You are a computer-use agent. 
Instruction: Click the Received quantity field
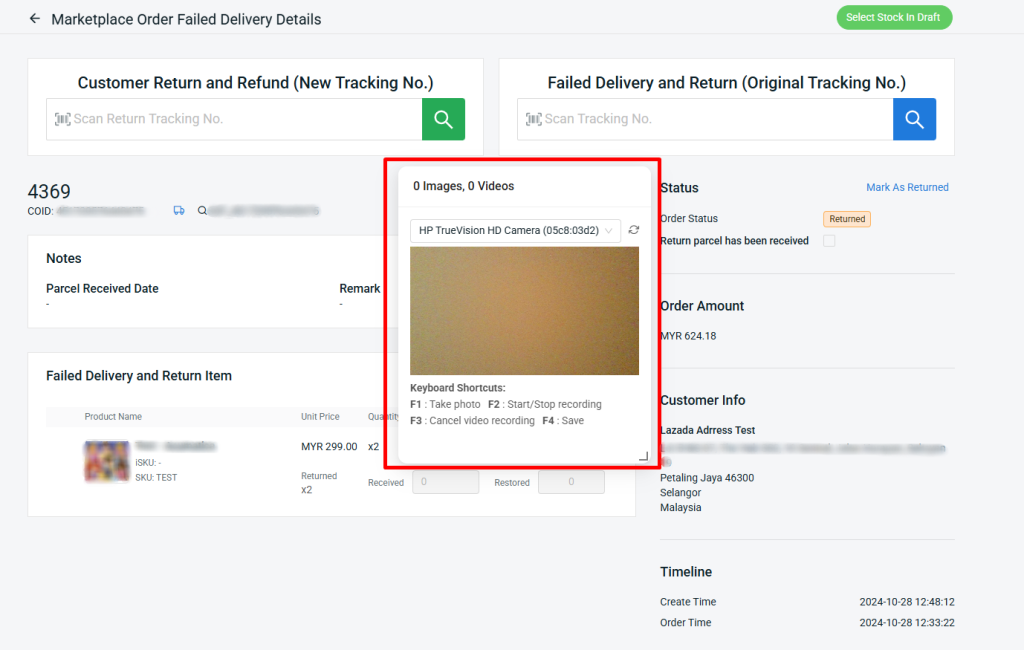pos(445,482)
